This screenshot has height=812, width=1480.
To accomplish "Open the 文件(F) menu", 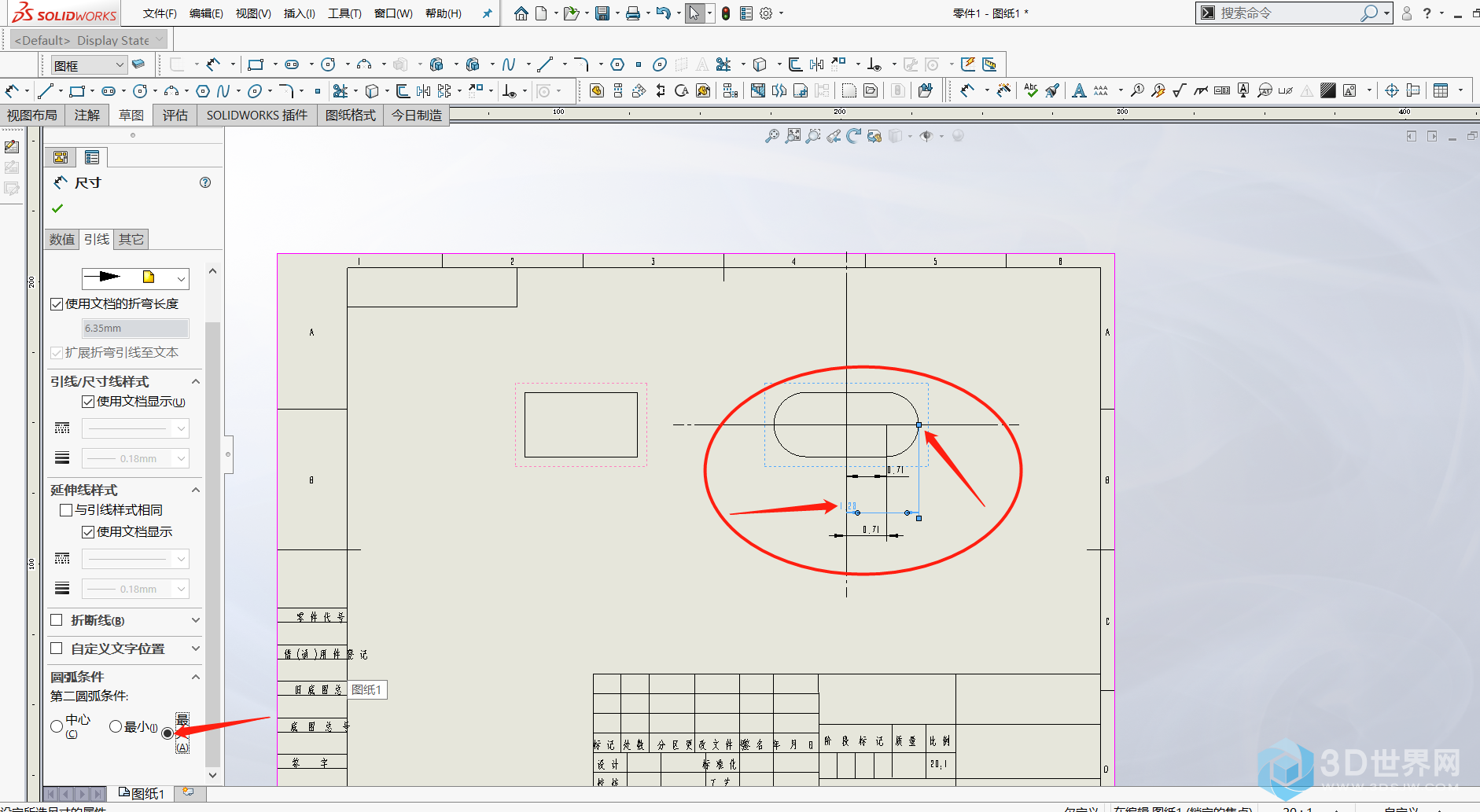I will 160,13.
